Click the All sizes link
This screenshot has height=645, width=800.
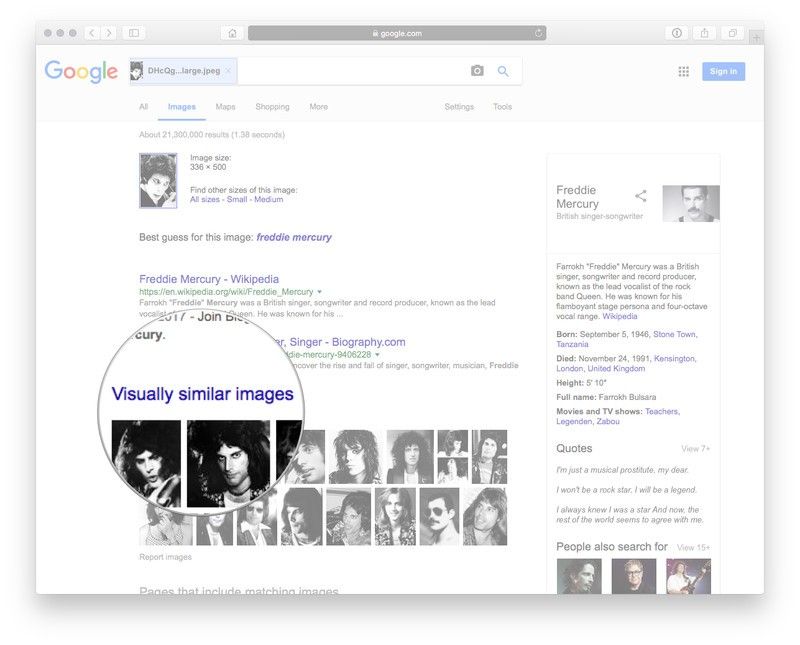[x=203, y=200]
